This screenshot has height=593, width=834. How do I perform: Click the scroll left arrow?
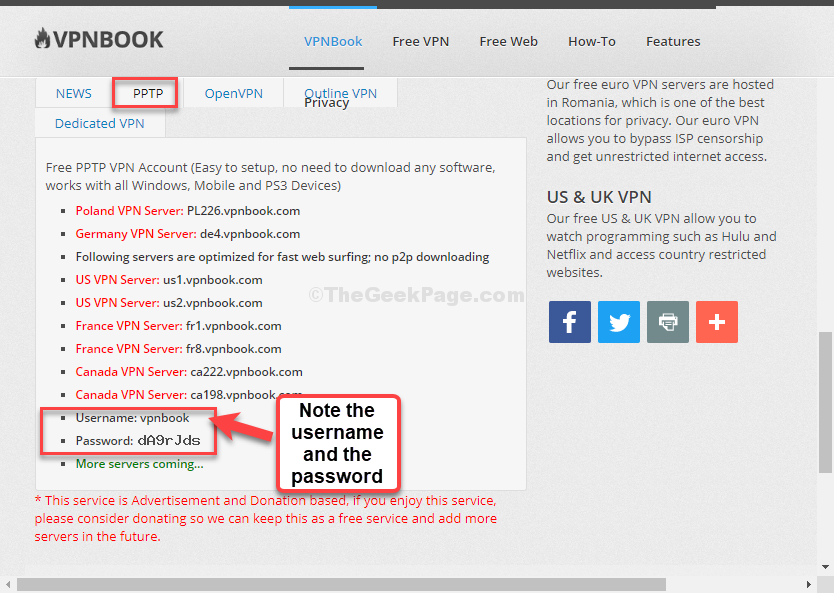pyautogui.click(x=8, y=584)
